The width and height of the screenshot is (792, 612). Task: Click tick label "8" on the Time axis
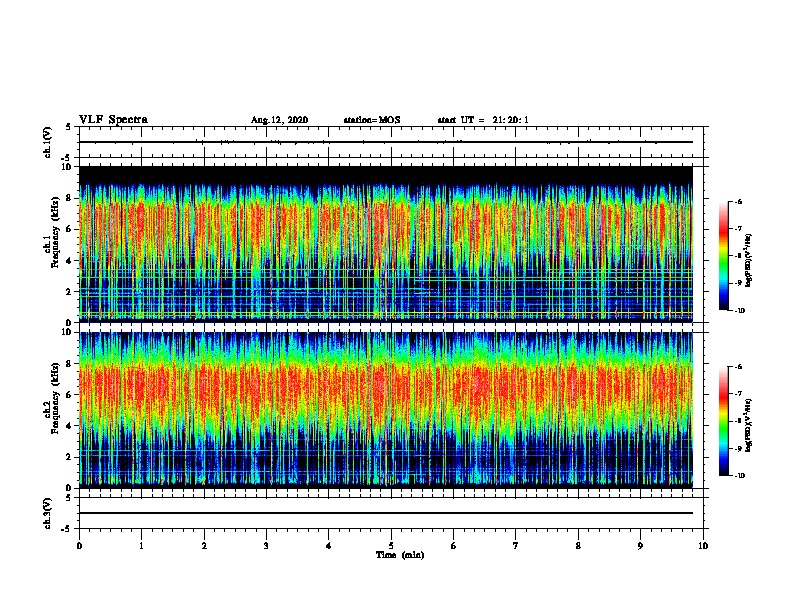578,546
